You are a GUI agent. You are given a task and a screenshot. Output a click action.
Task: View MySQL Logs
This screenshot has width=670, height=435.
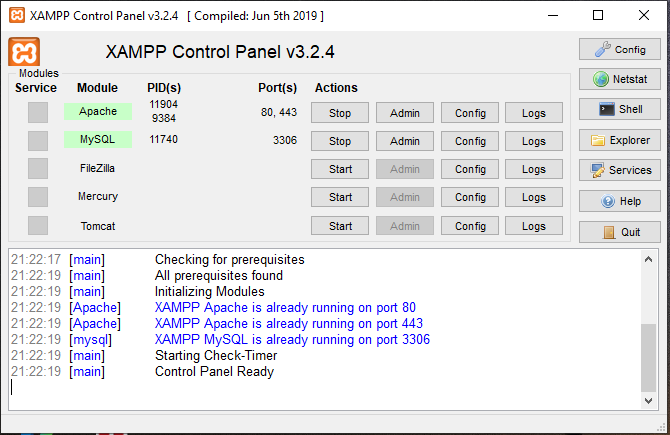click(x=534, y=141)
